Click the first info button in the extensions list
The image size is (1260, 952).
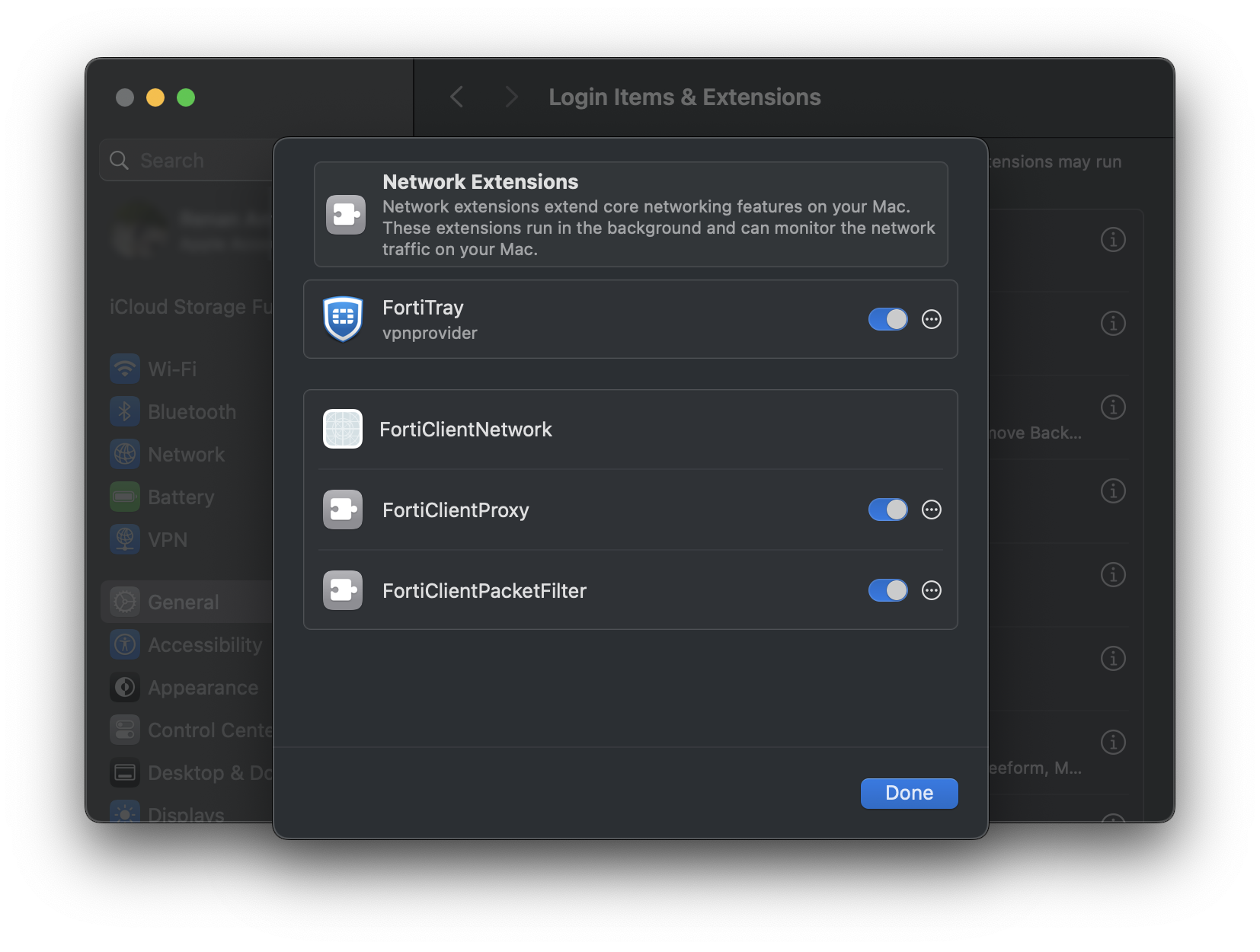pos(1113,240)
